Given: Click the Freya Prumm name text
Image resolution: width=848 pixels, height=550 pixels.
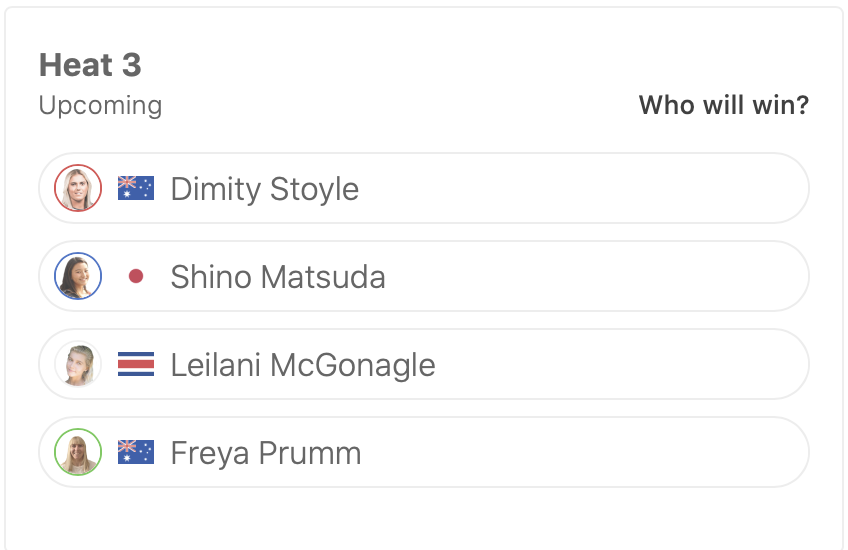Looking at the screenshot, I should 265,453.
